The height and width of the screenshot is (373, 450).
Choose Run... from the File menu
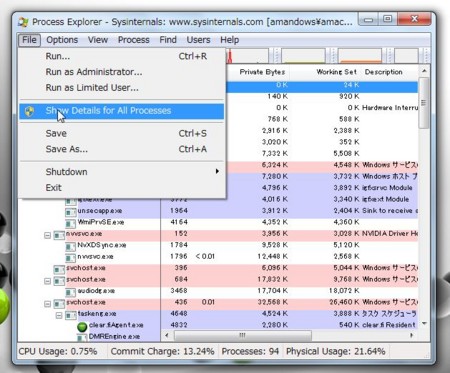tap(122, 56)
